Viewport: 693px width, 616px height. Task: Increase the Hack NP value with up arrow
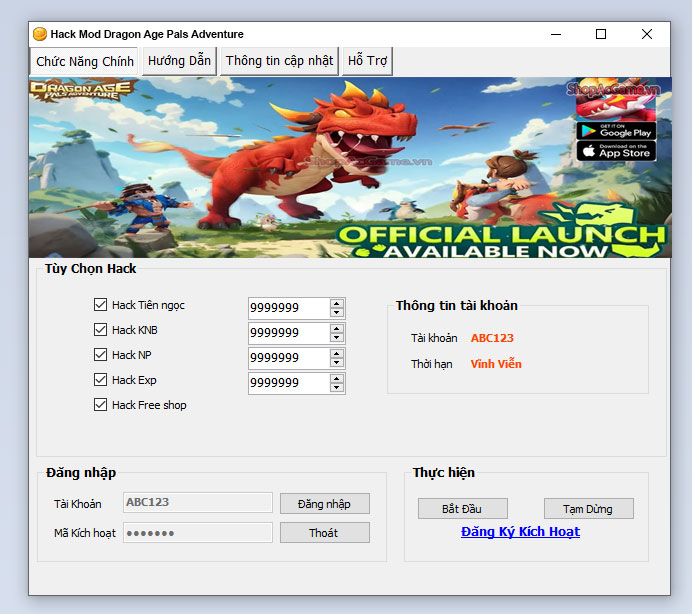coord(336,354)
